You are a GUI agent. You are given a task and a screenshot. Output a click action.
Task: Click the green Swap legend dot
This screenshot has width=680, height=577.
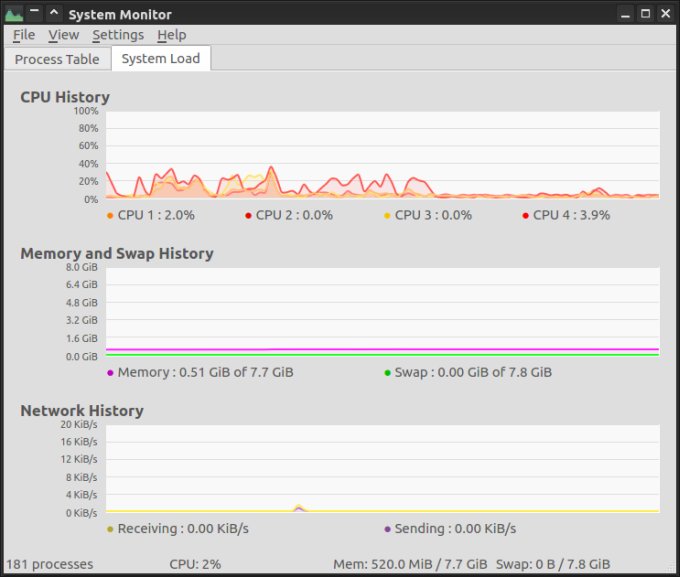pos(387,373)
